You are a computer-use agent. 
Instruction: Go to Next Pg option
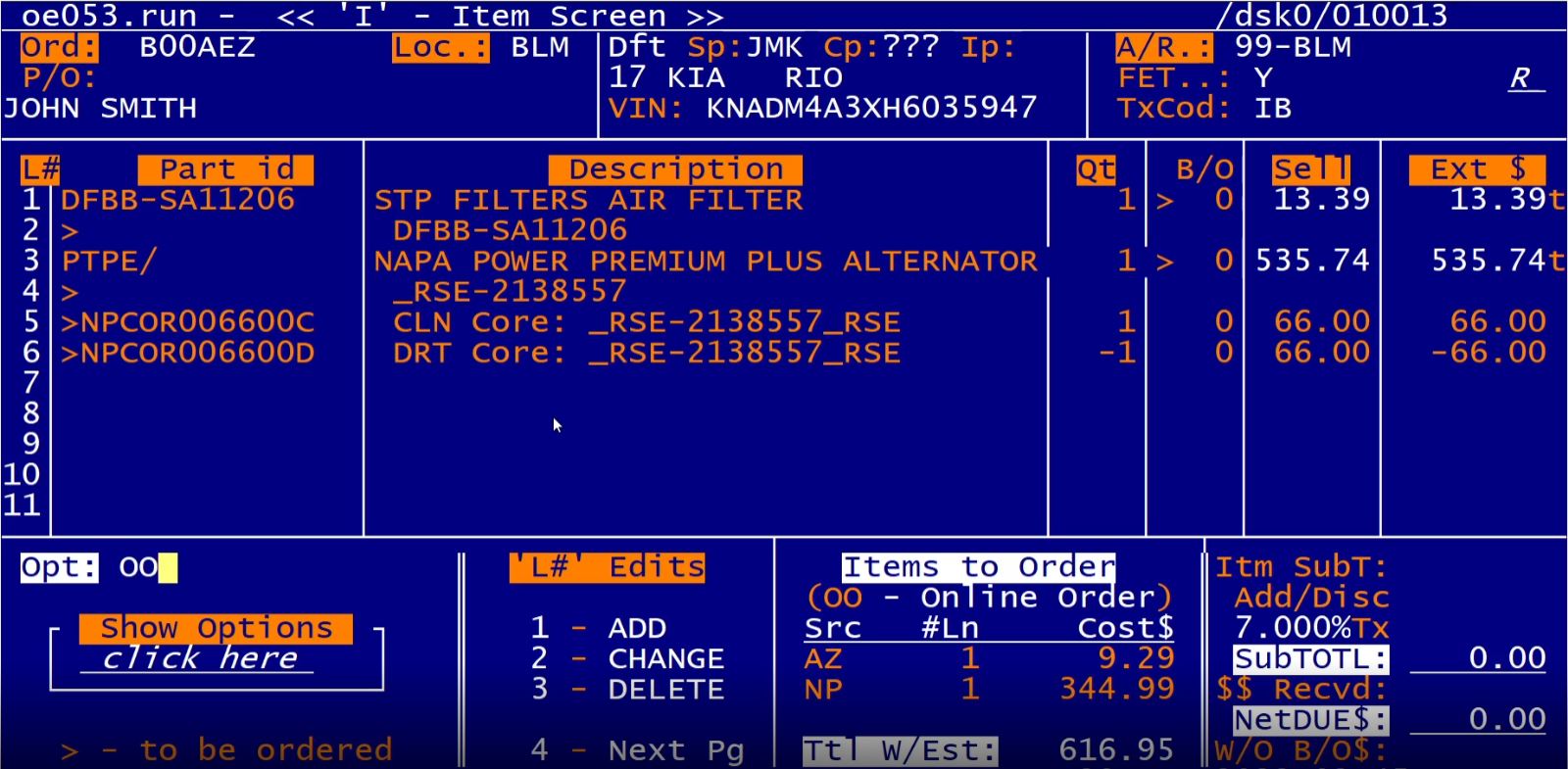tap(675, 750)
